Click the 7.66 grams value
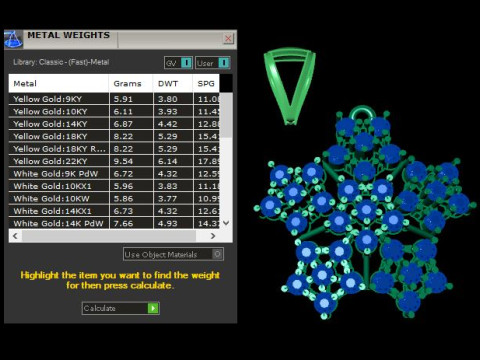The height and width of the screenshot is (360, 480). click(123, 223)
